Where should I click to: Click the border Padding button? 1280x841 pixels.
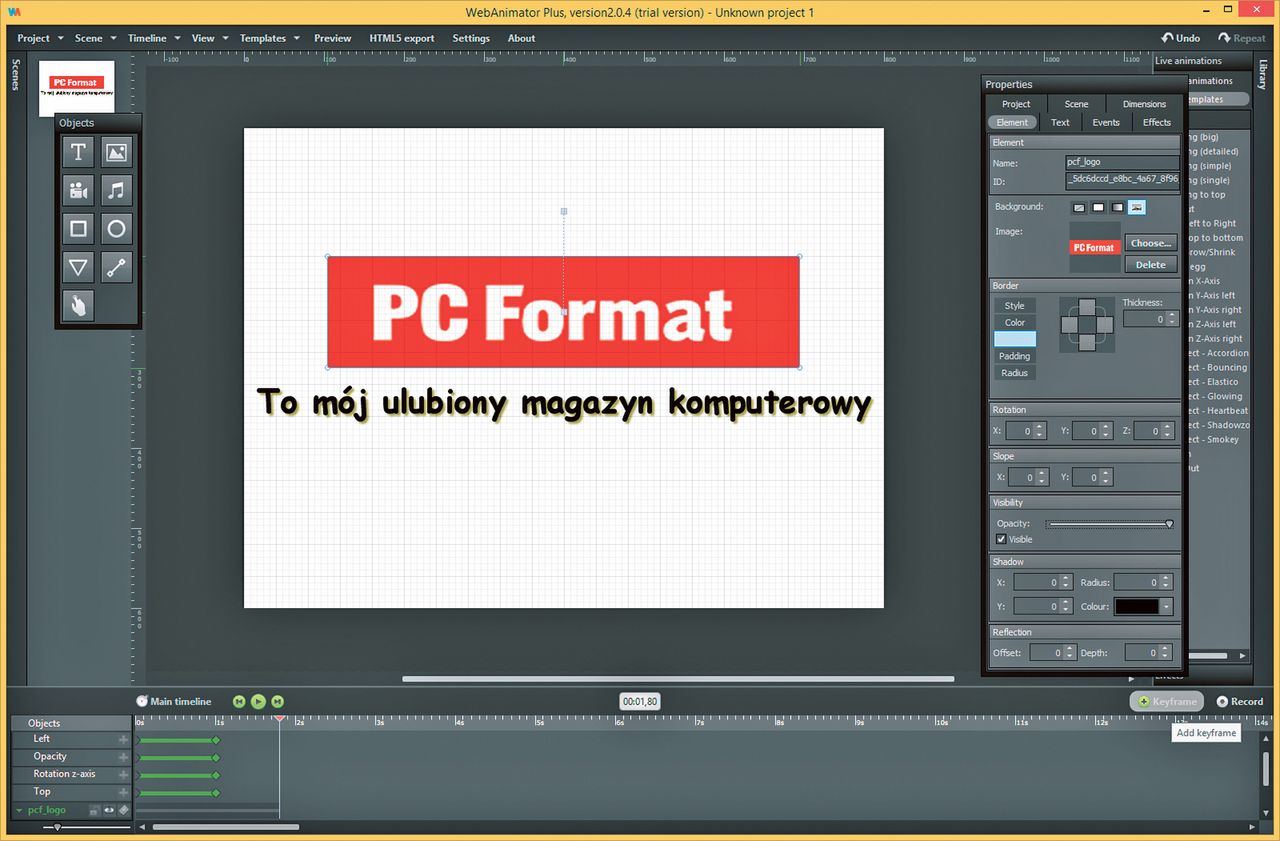point(1015,356)
